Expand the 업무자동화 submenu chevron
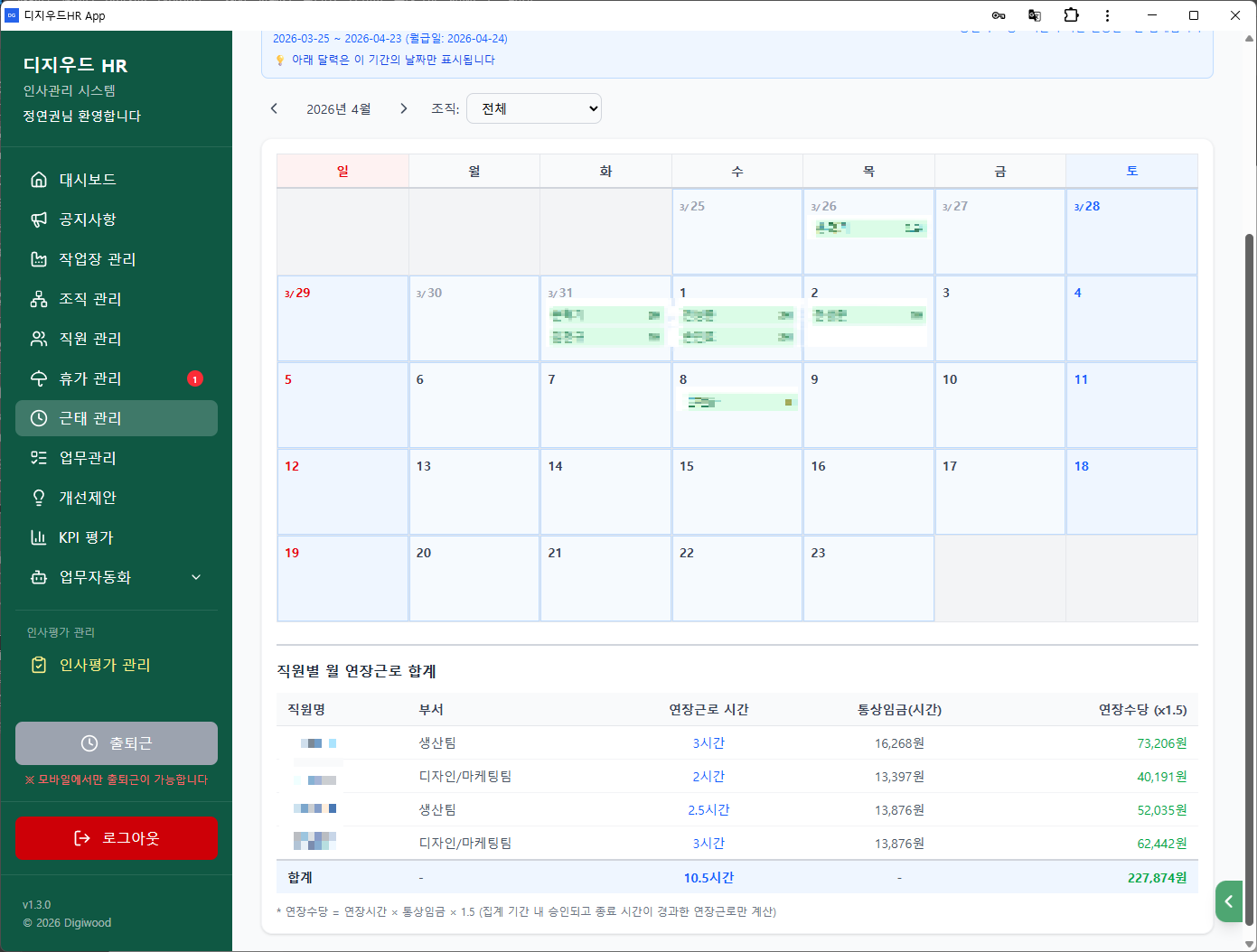This screenshot has height=952, width=1257. pos(196,577)
